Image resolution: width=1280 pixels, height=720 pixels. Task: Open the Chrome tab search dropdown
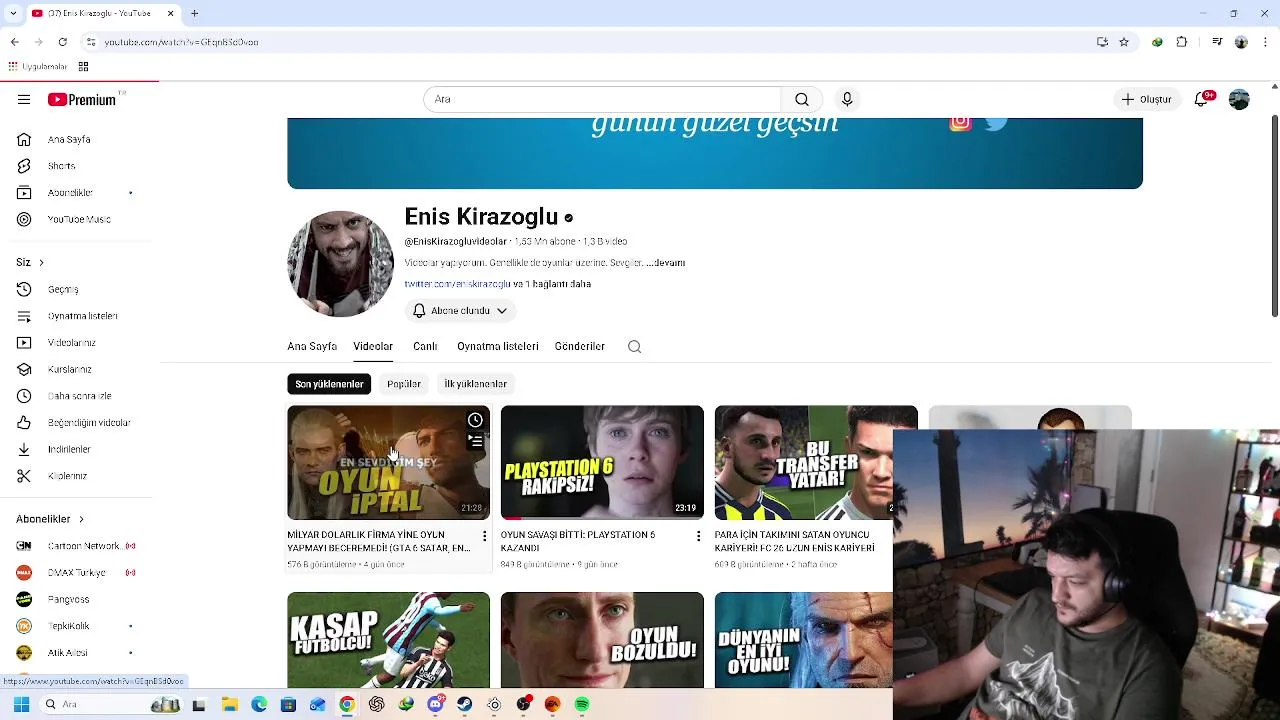tap(13, 13)
